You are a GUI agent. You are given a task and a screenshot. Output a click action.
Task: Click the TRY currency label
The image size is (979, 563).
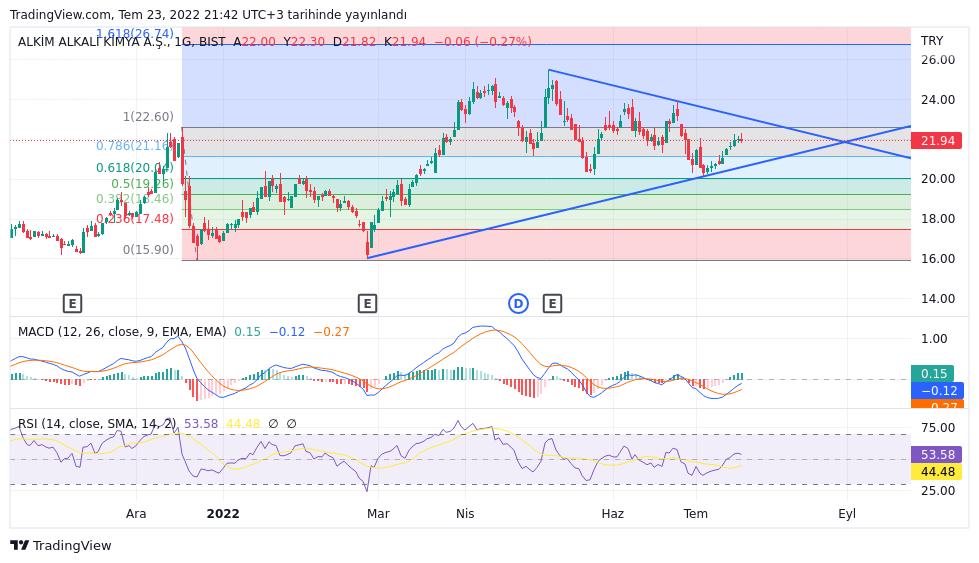(x=932, y=41)
